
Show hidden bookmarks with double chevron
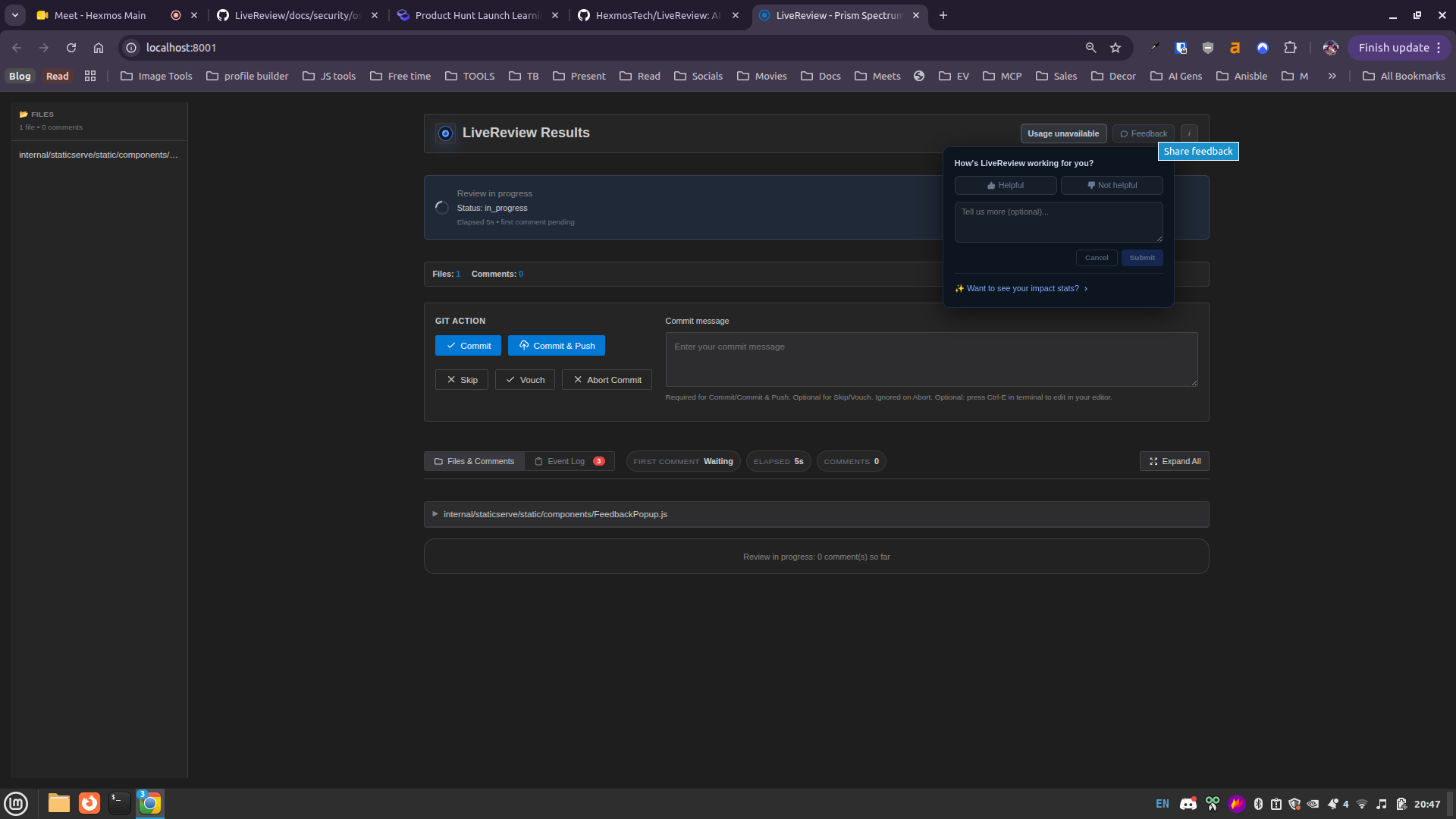tap(1332, 76)
